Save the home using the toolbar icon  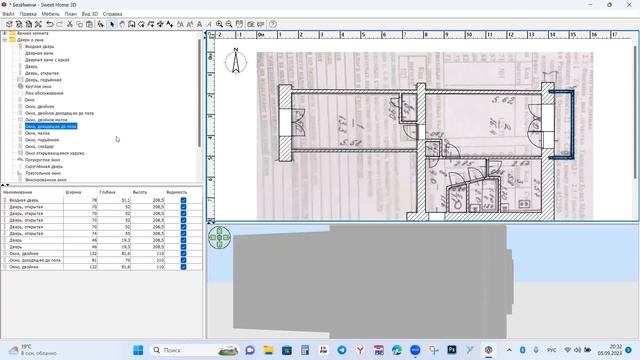[29, 24]
